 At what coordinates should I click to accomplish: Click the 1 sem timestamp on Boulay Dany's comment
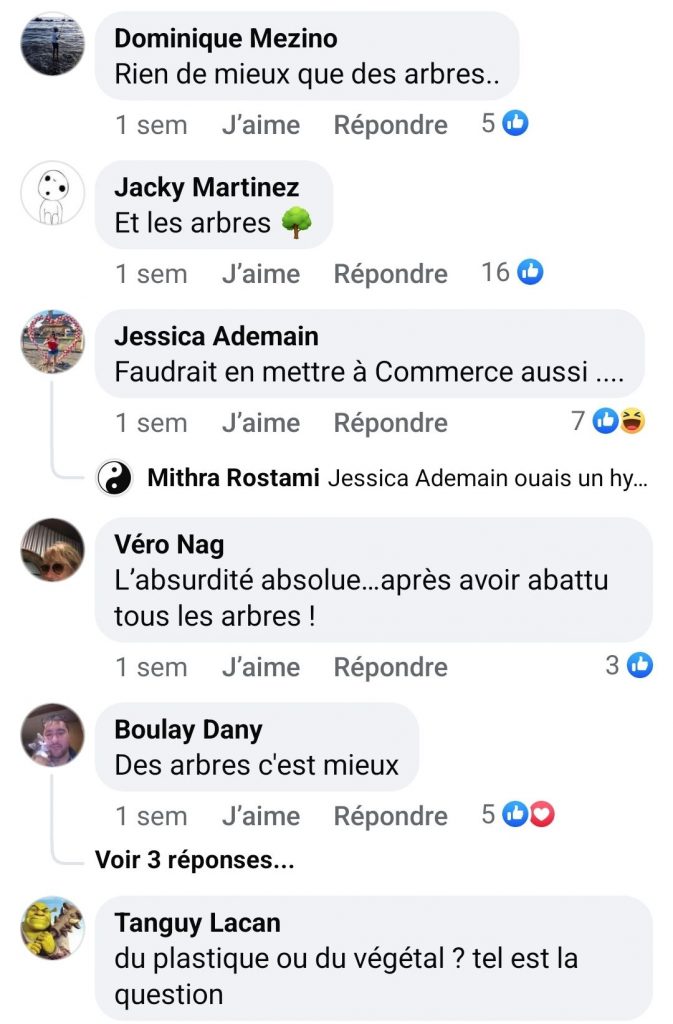point(151,816)
